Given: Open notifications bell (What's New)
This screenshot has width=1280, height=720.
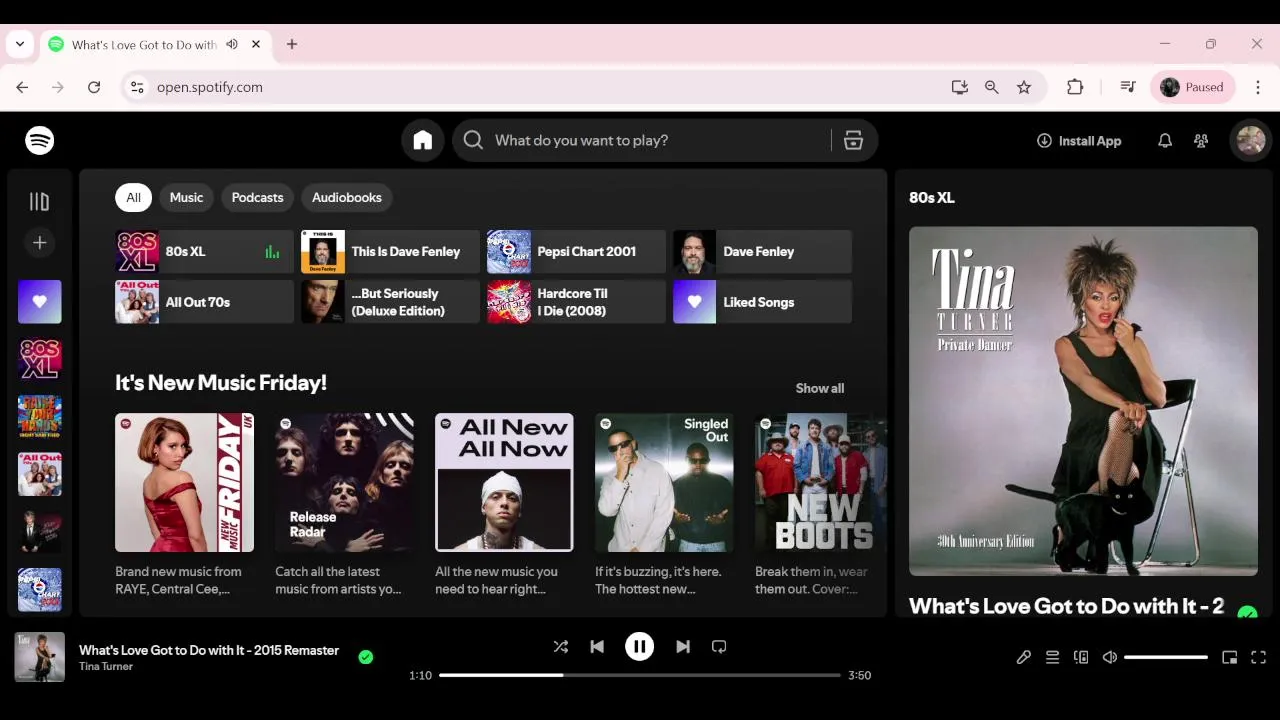Looking at the screenshot, I should (x=1165, y=141).
